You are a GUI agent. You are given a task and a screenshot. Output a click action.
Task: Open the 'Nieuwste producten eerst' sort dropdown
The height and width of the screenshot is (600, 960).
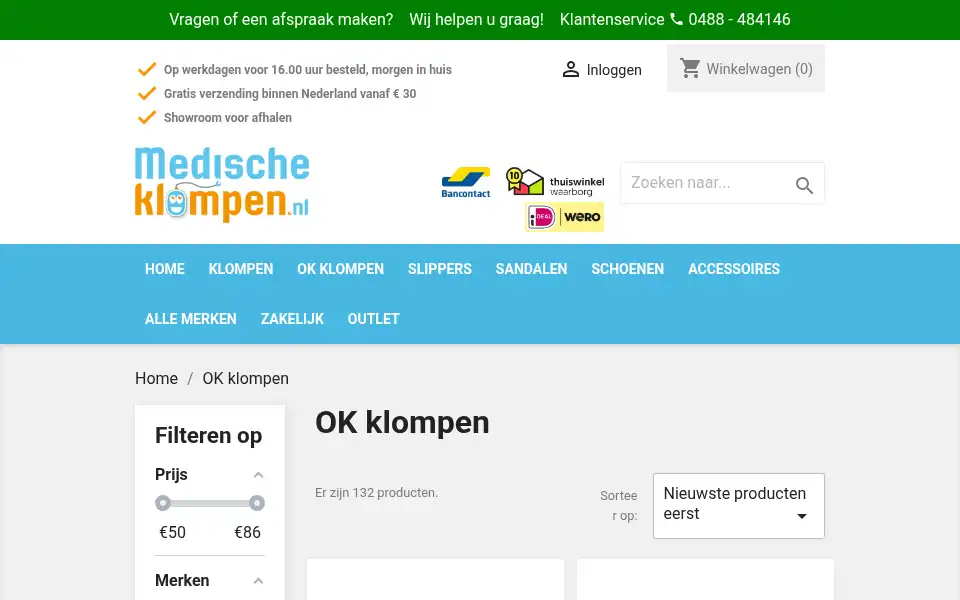(x=738, y=506)
